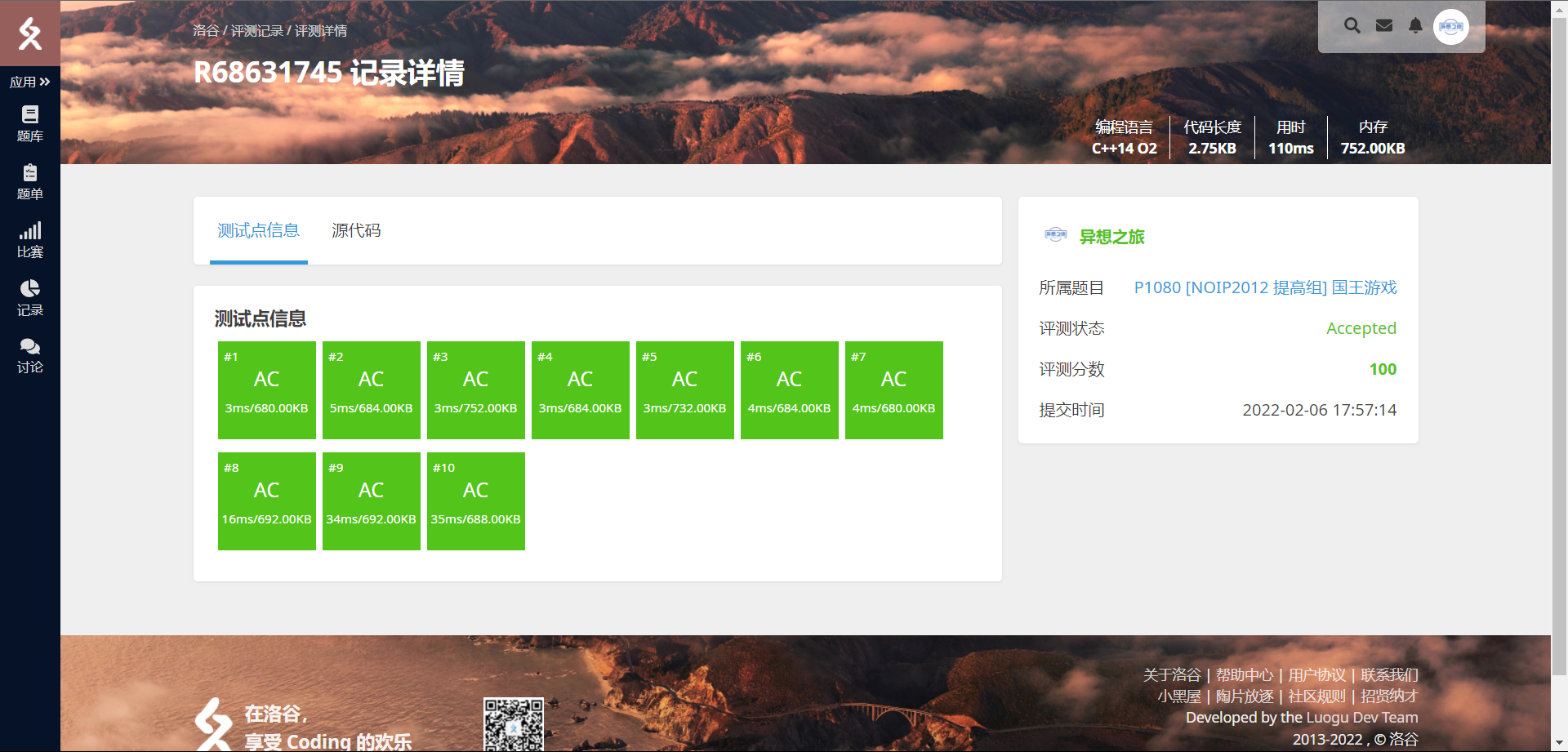Open the 题单 problem list icon
Image resolution: width=1568 pixels, height=752 pixels.
point(30,181)
